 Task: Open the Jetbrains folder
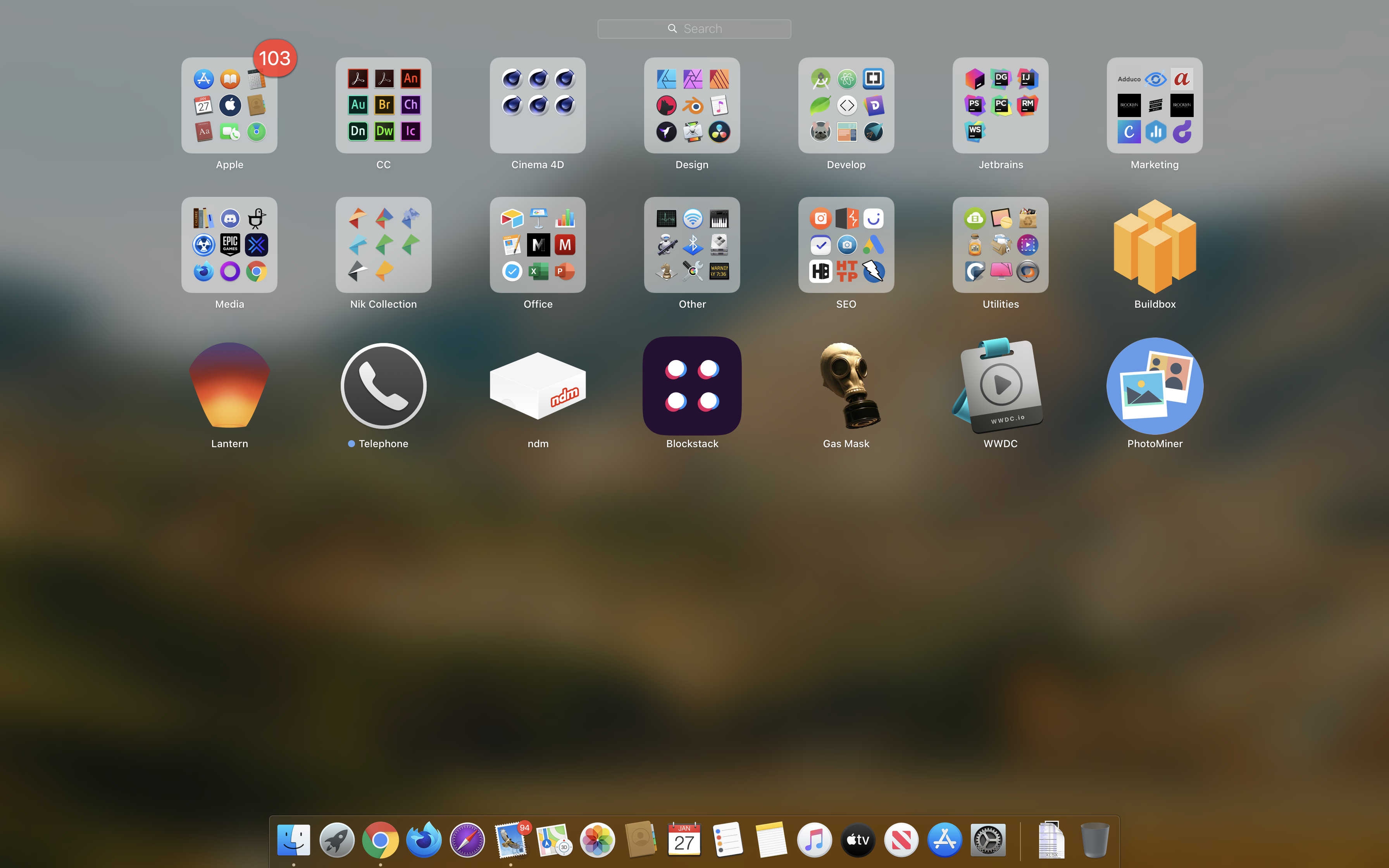click(x=1000, y=106)
